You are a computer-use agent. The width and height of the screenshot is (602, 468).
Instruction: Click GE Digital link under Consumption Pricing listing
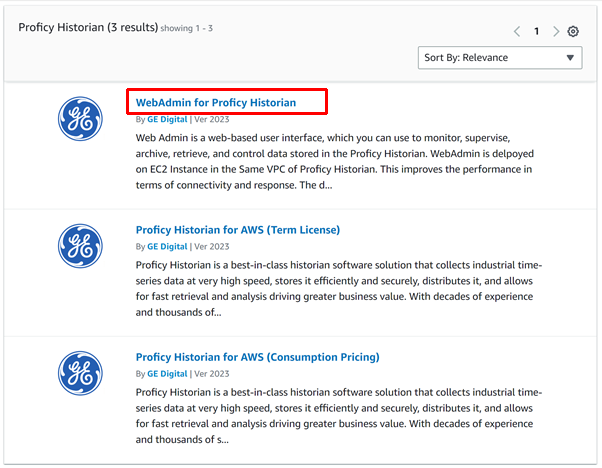click(x=167, y=374)
